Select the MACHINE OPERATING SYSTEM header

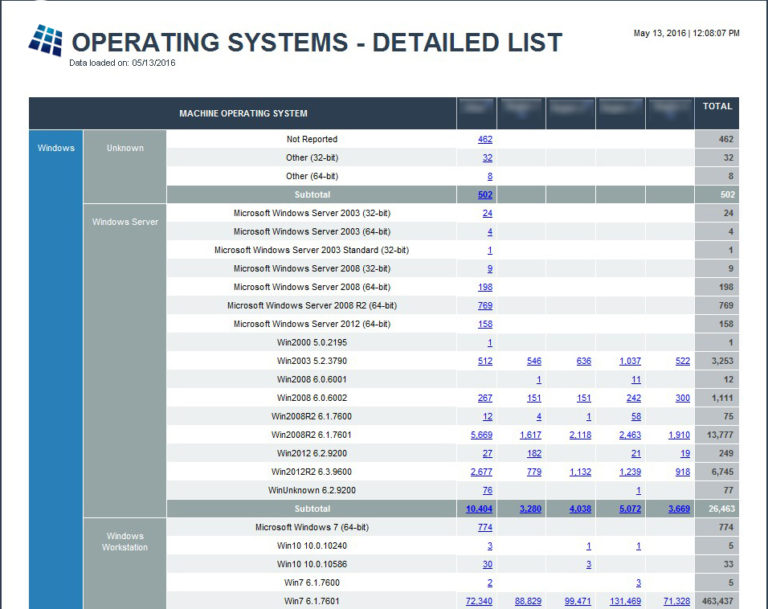click(243, 113)
